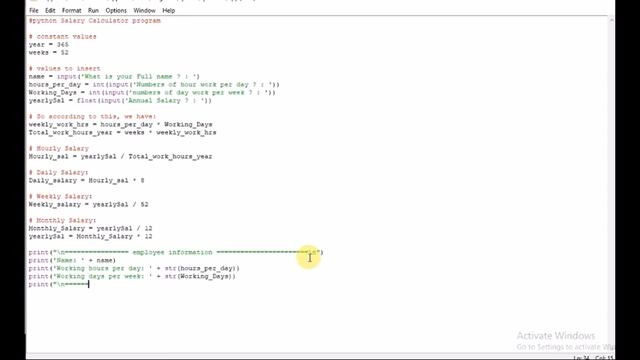
Task: Click the '# values to insert' comment
Action: click(x=64, y=69)
